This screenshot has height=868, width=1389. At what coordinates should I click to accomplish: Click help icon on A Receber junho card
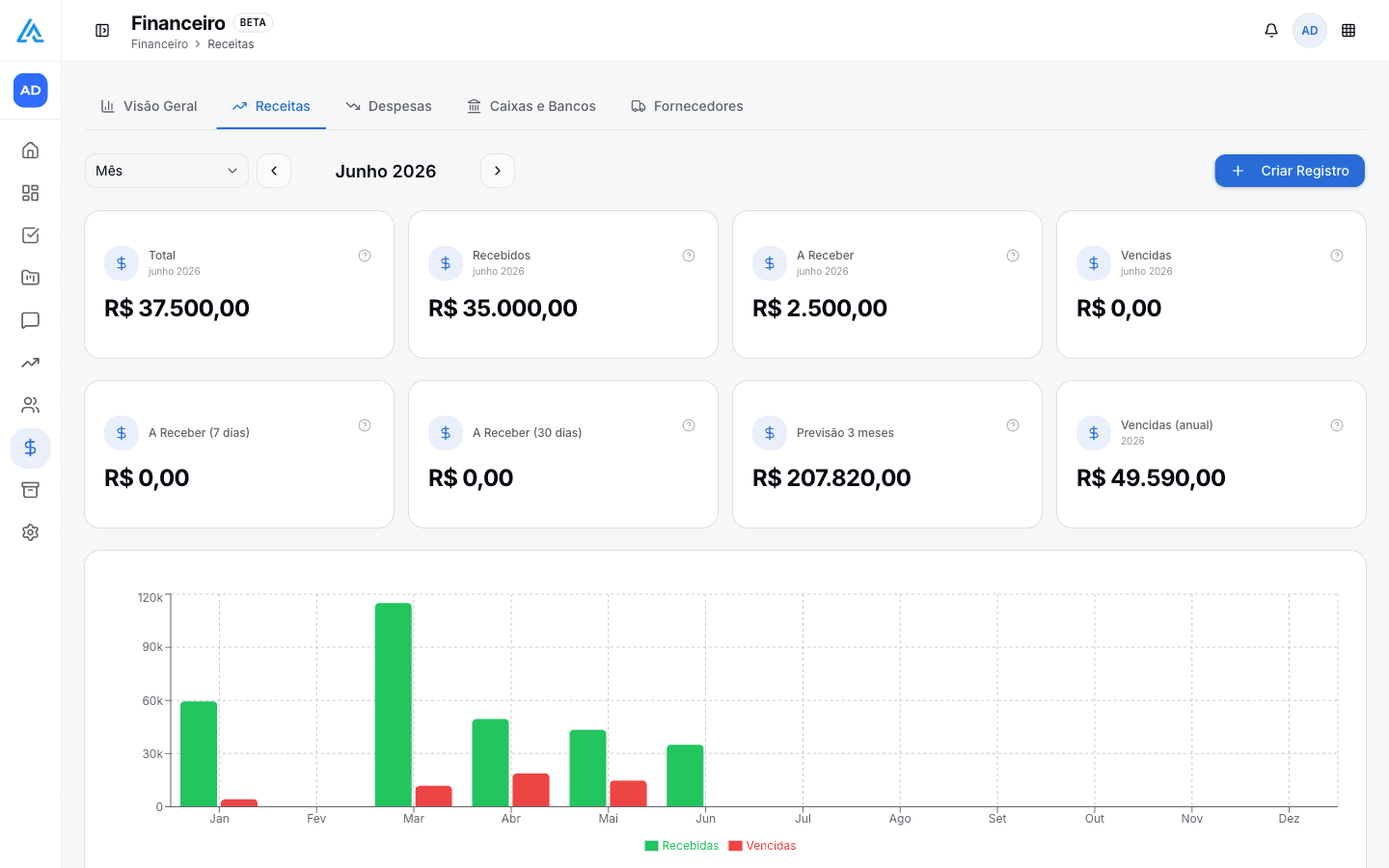pos(1013,256)
